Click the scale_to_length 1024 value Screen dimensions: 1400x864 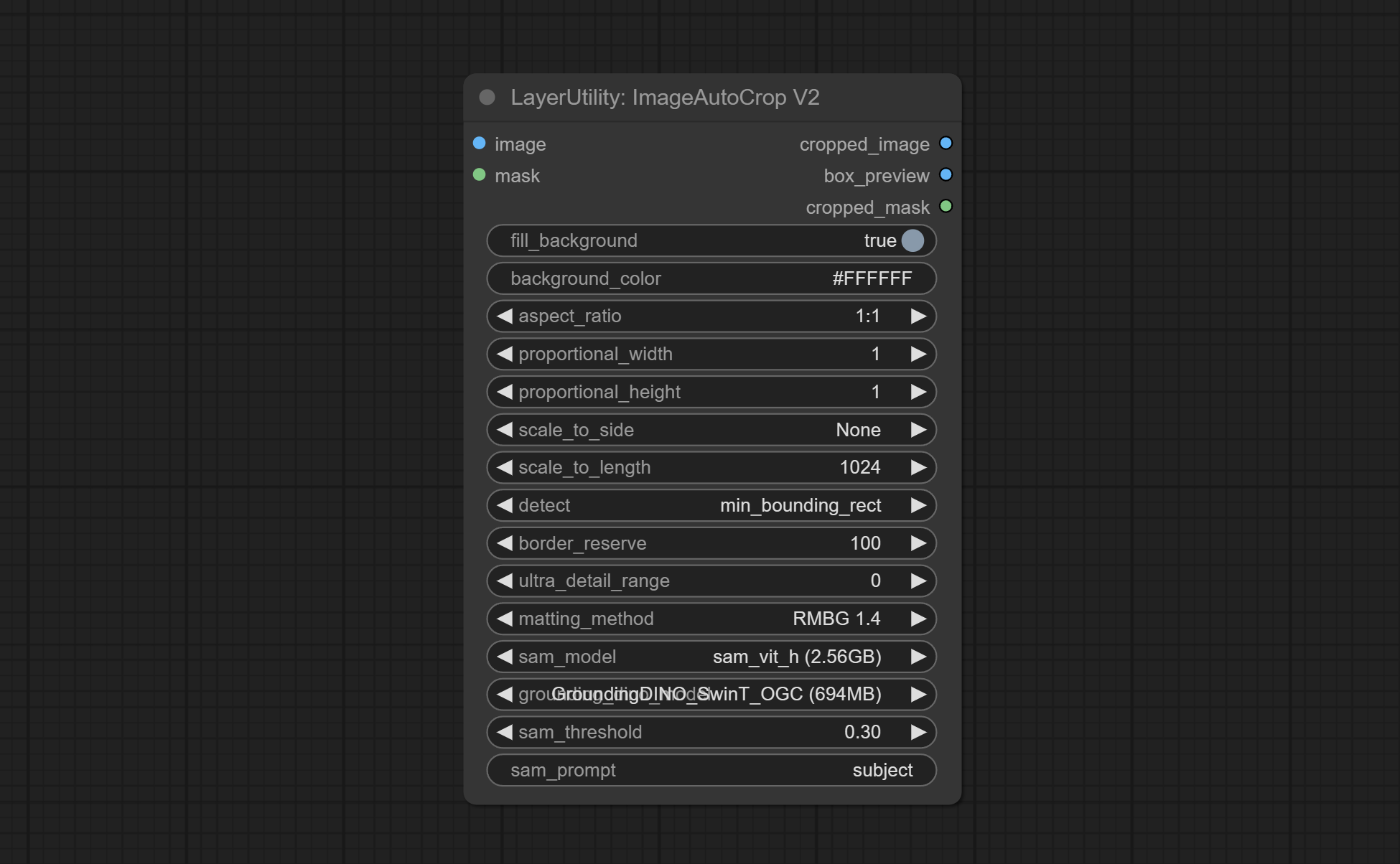coord(859,468)
